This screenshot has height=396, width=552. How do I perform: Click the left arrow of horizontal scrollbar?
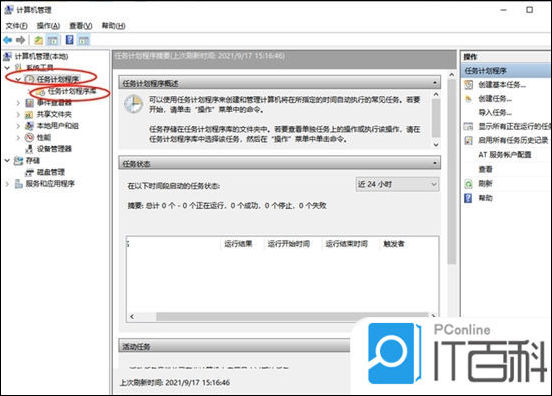(132, 316)
